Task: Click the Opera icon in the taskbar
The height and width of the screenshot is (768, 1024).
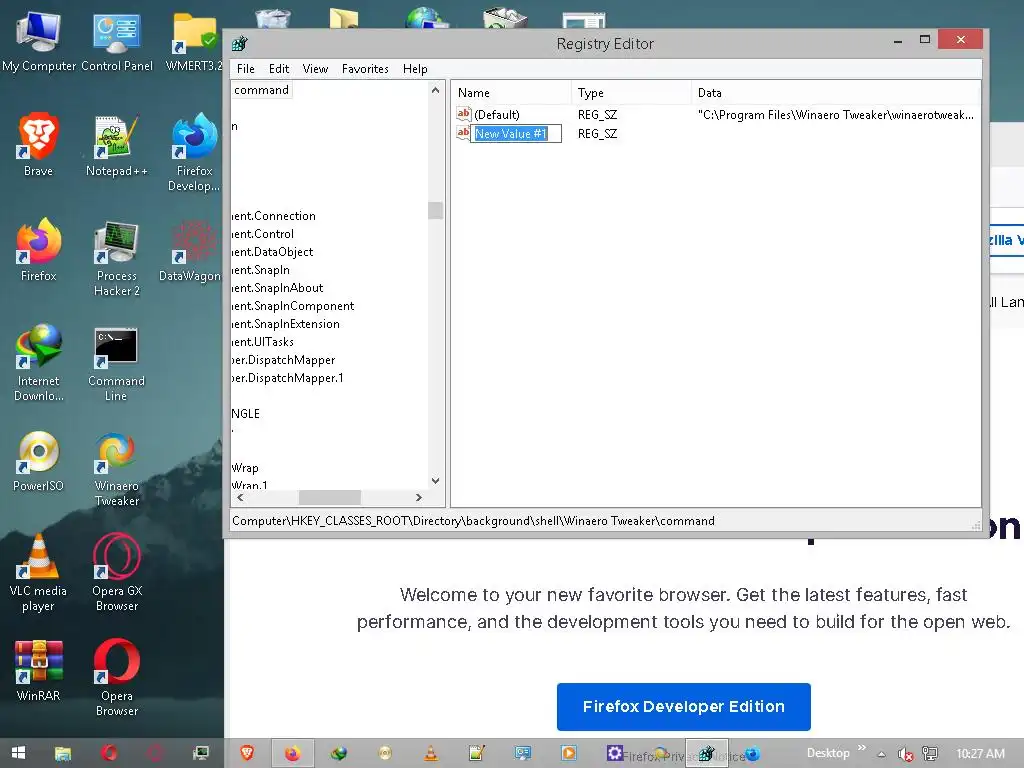Action: tap(108, 753)
